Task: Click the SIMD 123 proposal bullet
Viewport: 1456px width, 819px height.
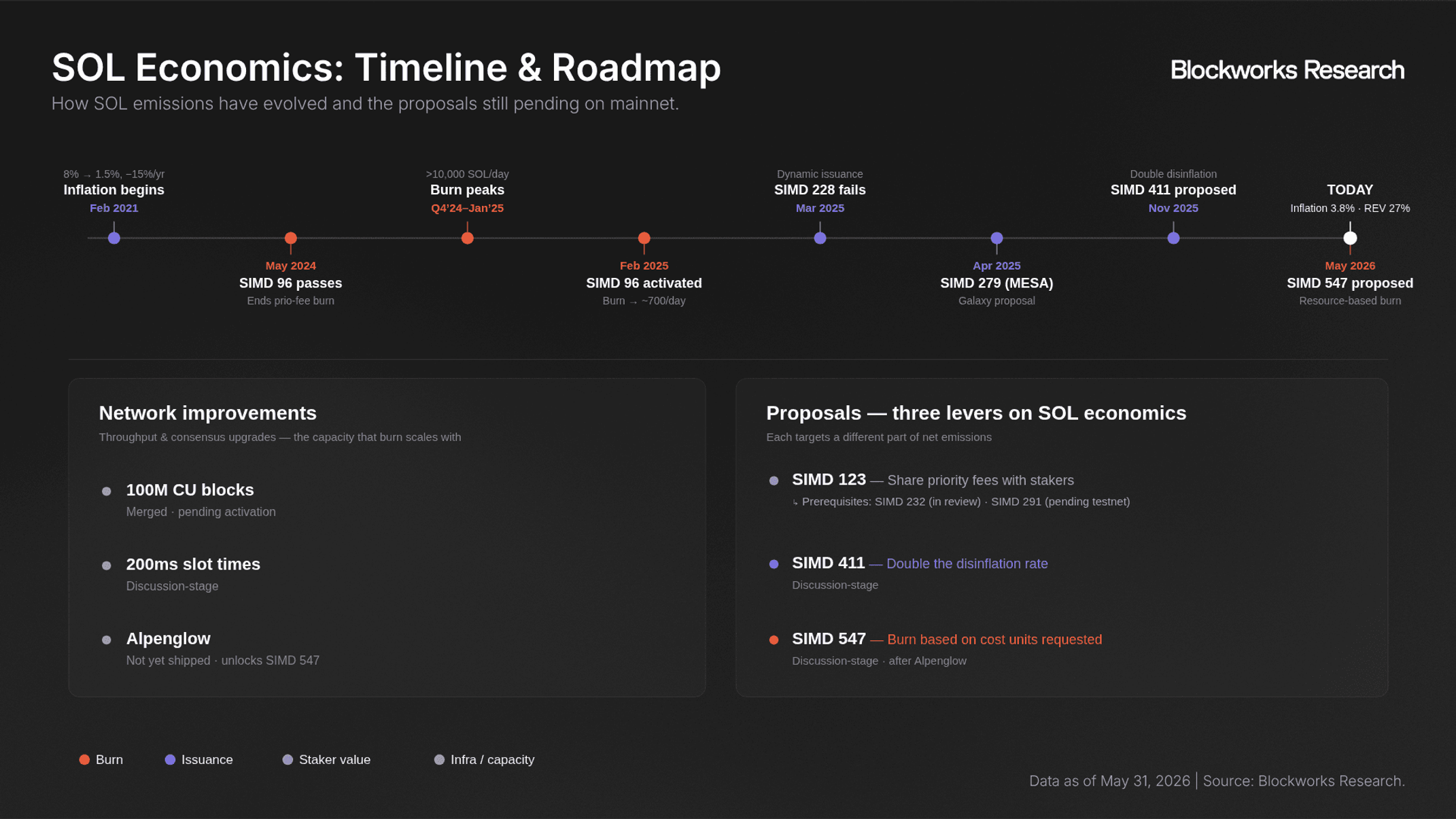Action: (x=774, y=481)
